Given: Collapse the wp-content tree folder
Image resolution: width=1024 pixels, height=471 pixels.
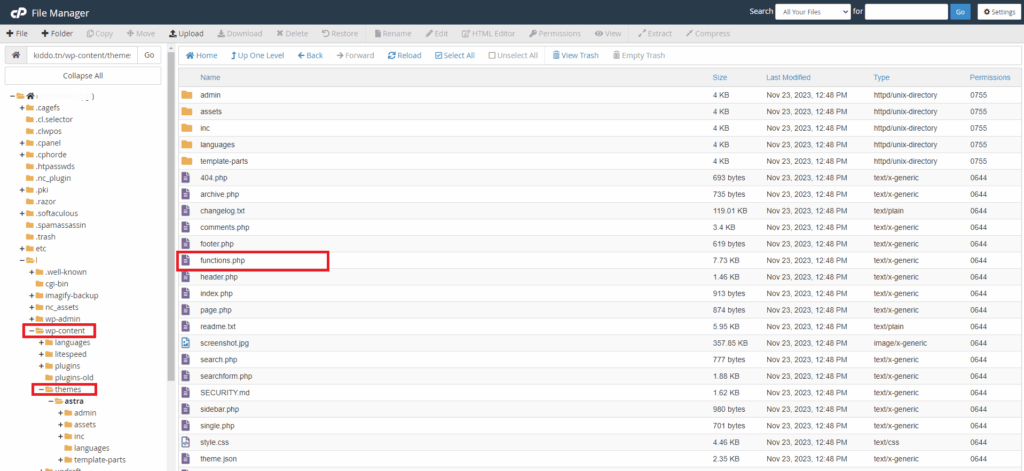Looking at the screenshot, I should 32,331.
